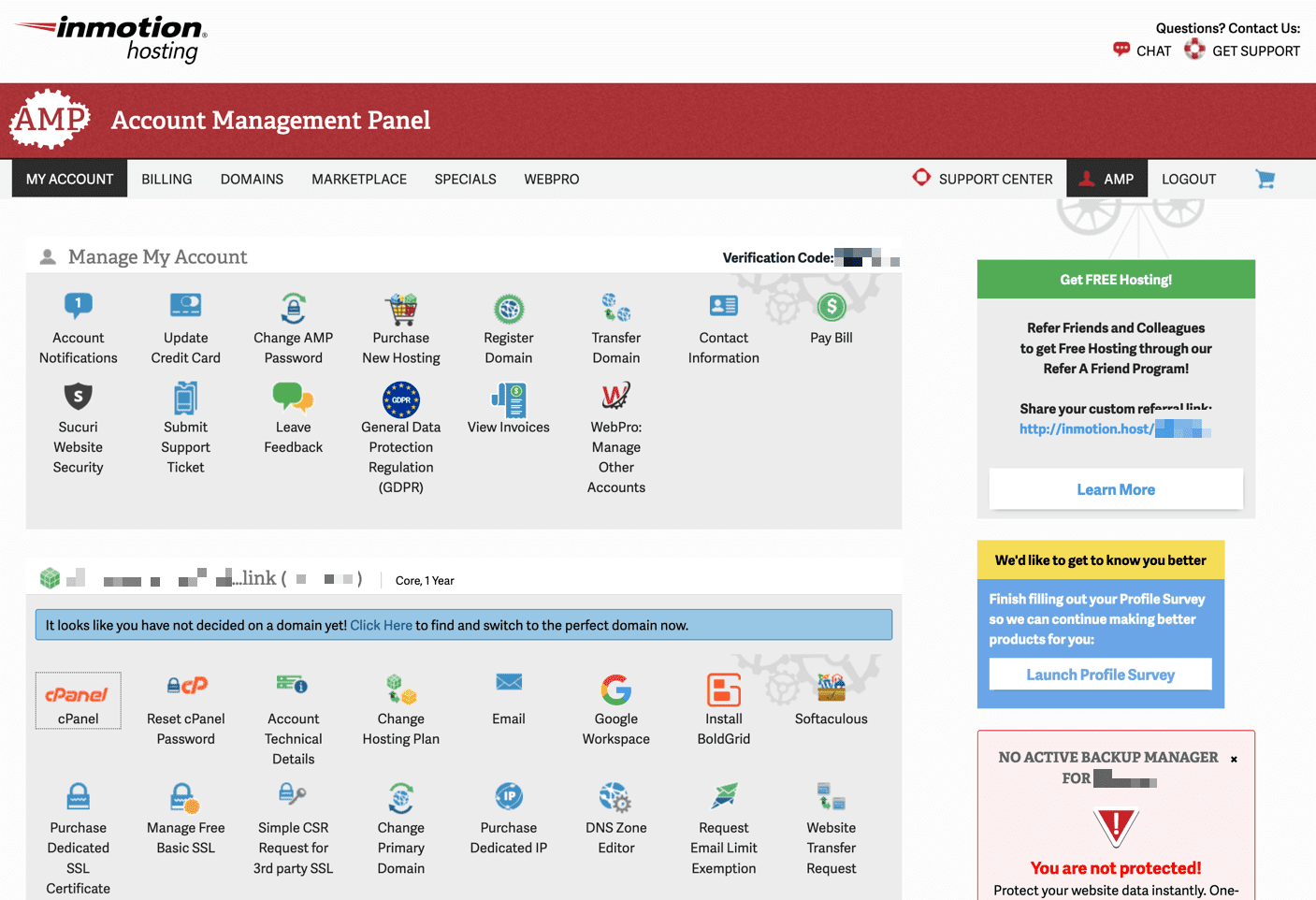Click Purchase New Hosting cart icon
1316x900 pixels.
coord(401,308)
